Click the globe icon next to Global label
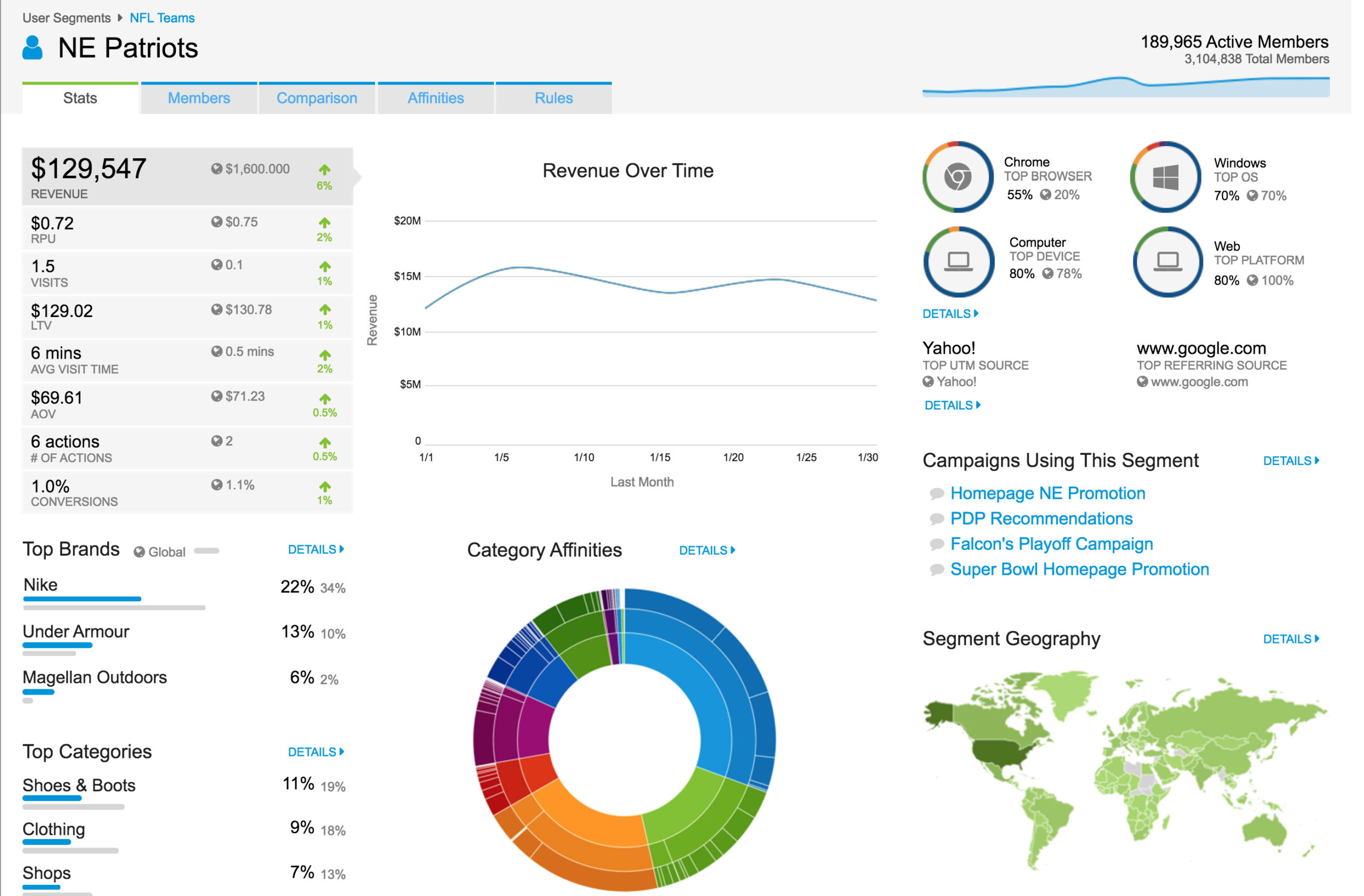Screen dimensions: 1364x896 [x=139, y=552]
